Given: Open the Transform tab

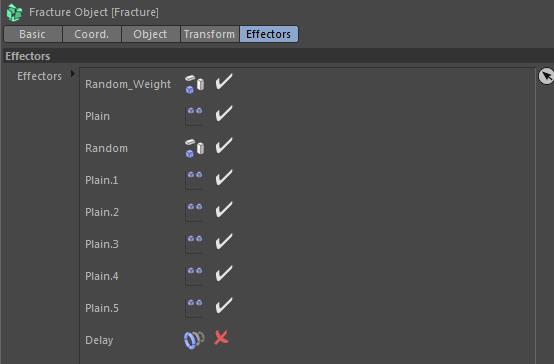Looking at the screenshot, I should pyautogui.click(x=210, y=34).
